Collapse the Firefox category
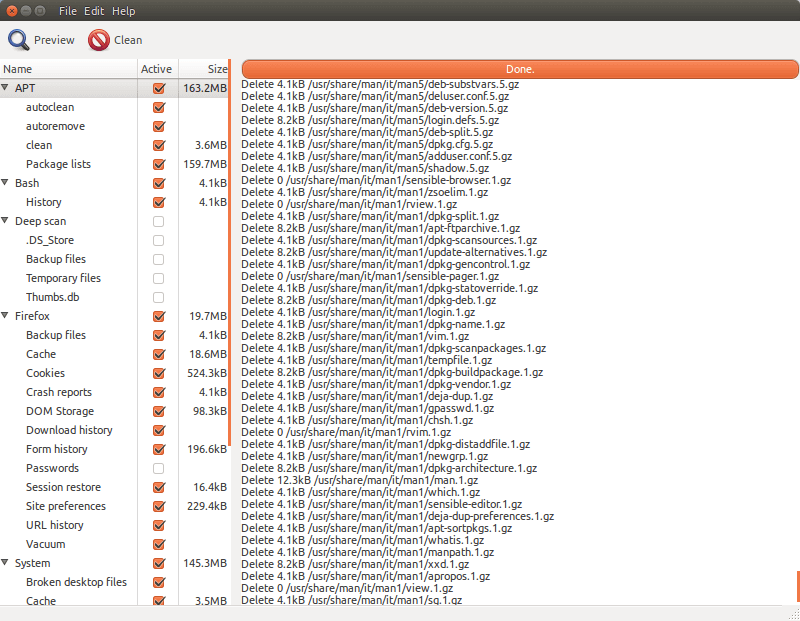 pos(5,316)
